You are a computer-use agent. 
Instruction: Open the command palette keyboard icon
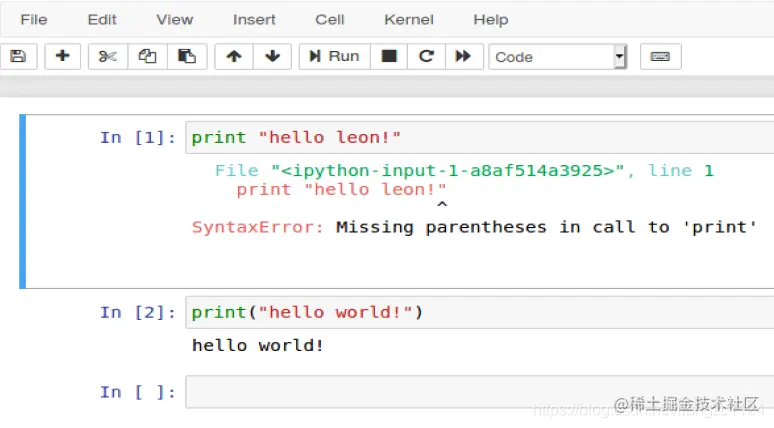click(x=660, y=56)
